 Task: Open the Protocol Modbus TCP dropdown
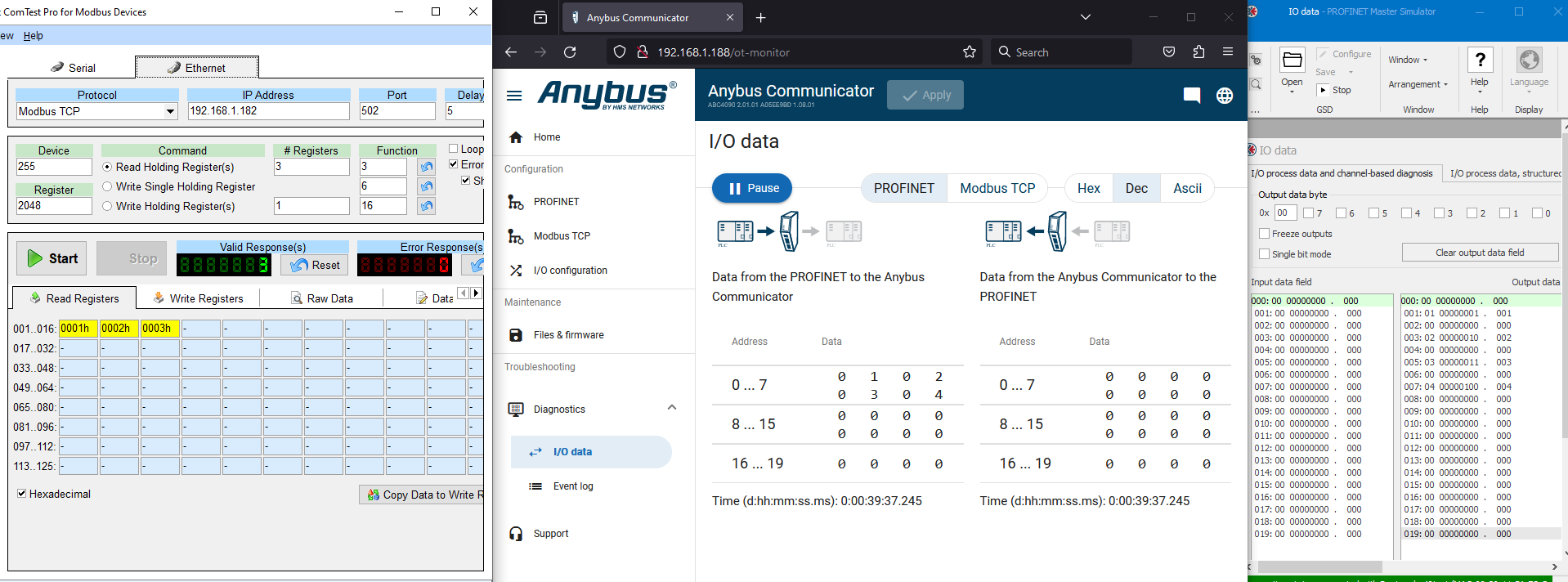coord(170,111)
